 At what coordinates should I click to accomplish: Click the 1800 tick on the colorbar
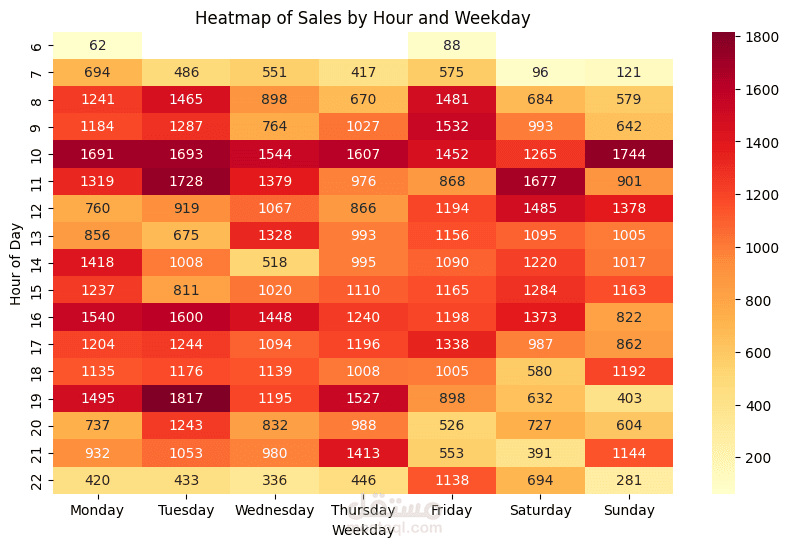[x=762, y=37]
